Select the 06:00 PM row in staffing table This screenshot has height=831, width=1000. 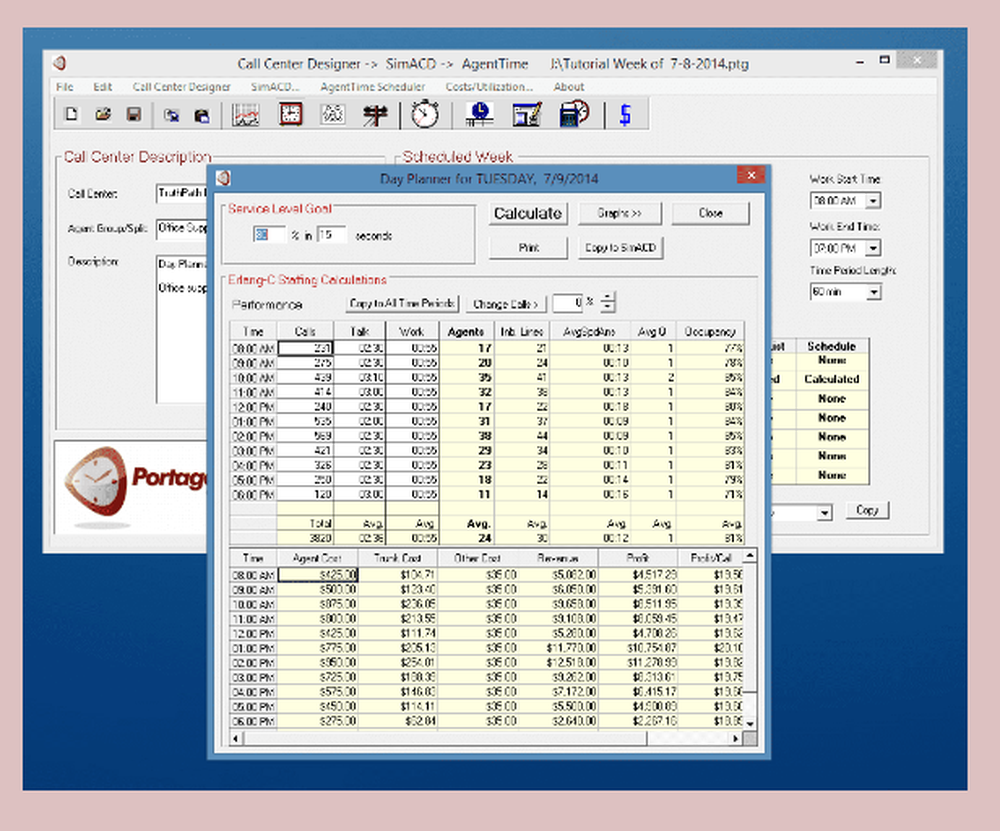(487, 494)
